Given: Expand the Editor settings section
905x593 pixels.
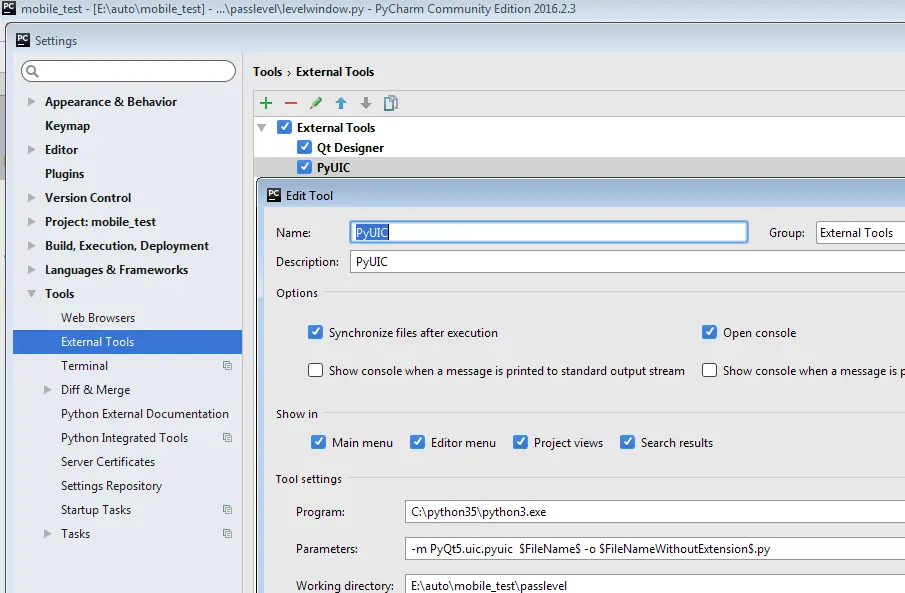Looking at the screenshot, I should (31, 150).
